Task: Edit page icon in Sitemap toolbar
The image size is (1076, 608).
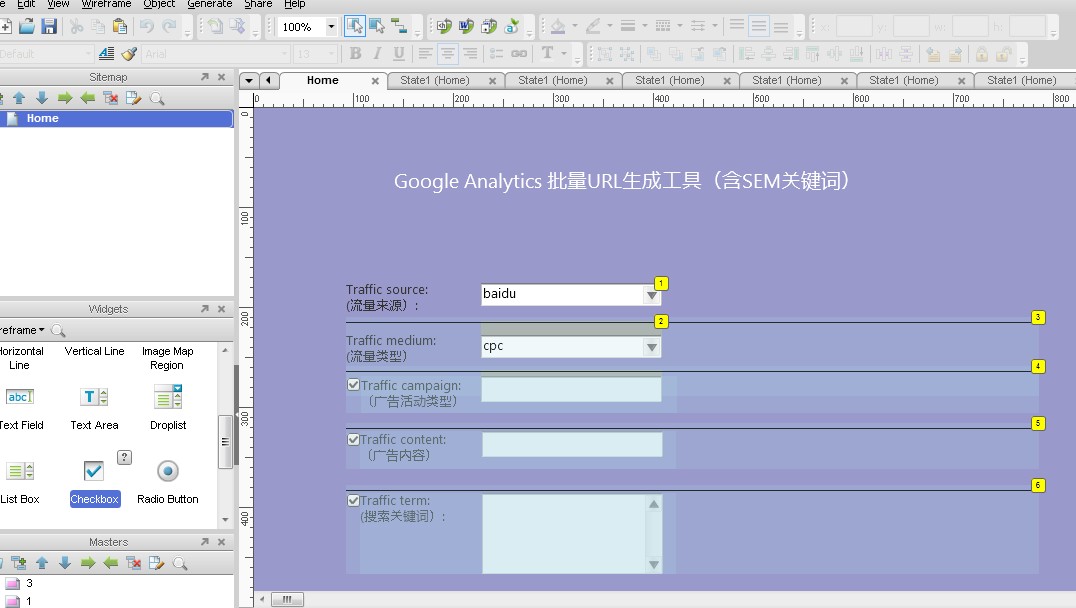Action: (133, 98)
